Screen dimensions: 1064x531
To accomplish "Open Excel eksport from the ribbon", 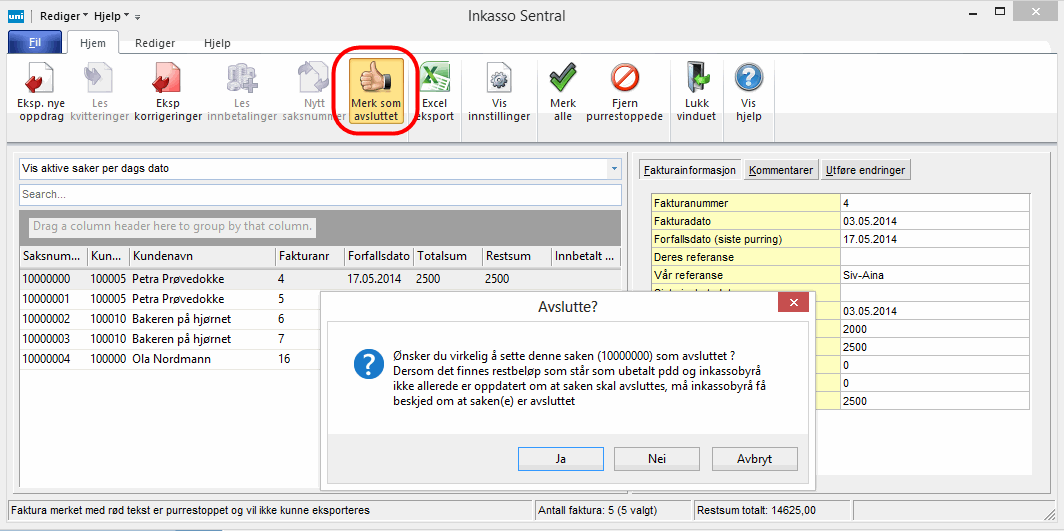I will pos(434,79).
